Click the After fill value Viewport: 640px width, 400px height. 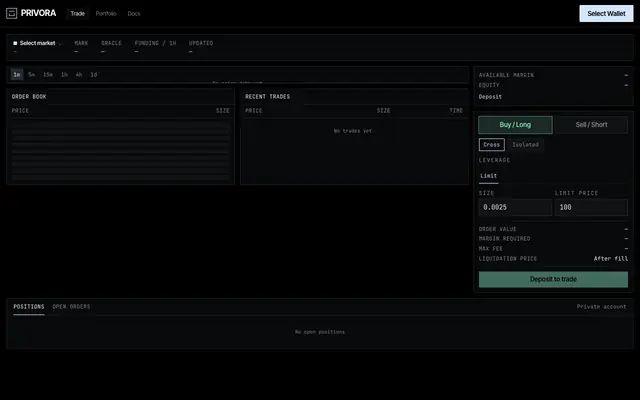(611, 259)
